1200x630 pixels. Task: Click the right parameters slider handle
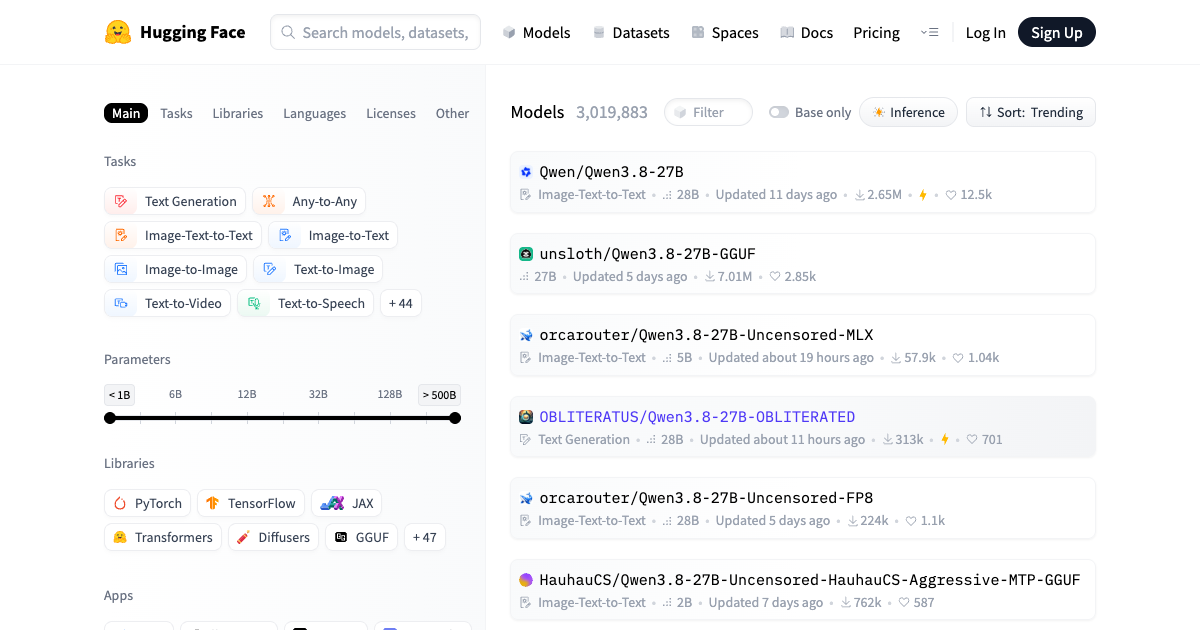click(x=455, y=418)
